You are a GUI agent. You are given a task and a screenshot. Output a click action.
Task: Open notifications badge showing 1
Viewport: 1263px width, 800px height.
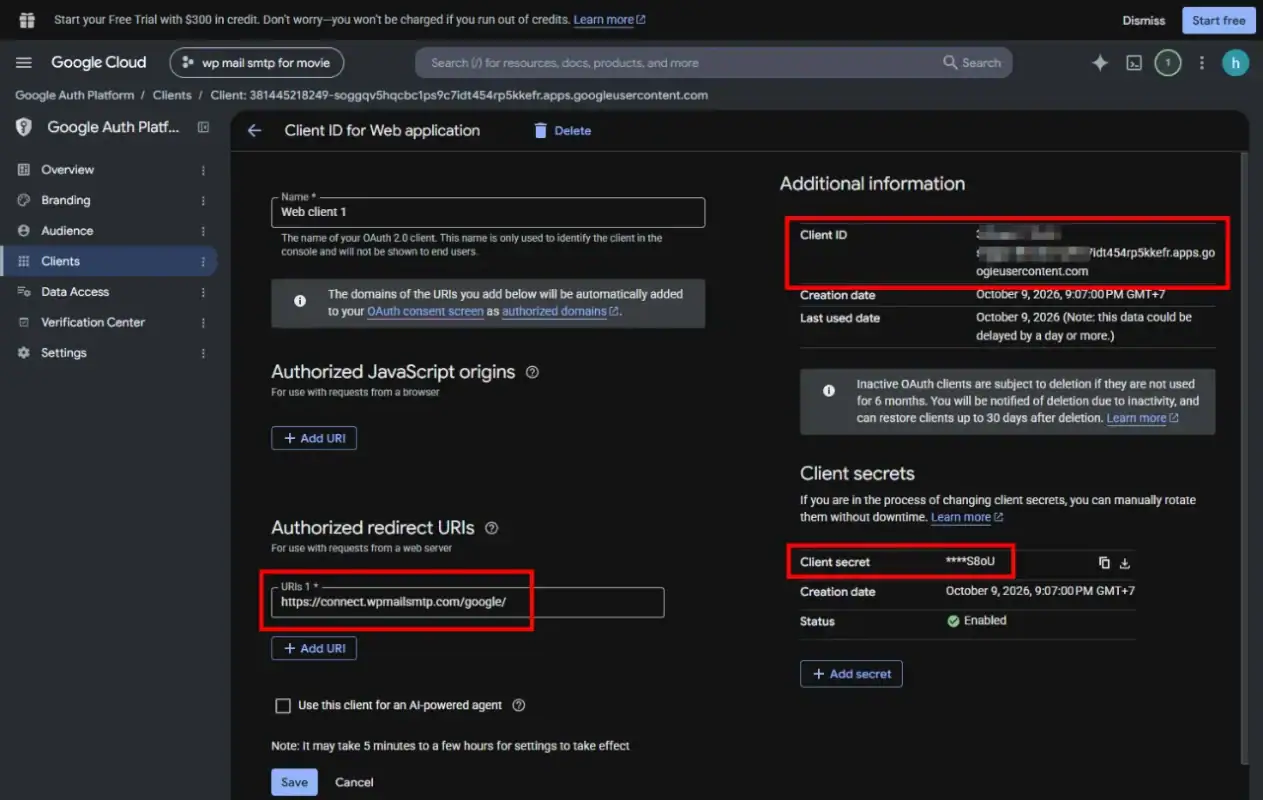tap(1167, 63)
